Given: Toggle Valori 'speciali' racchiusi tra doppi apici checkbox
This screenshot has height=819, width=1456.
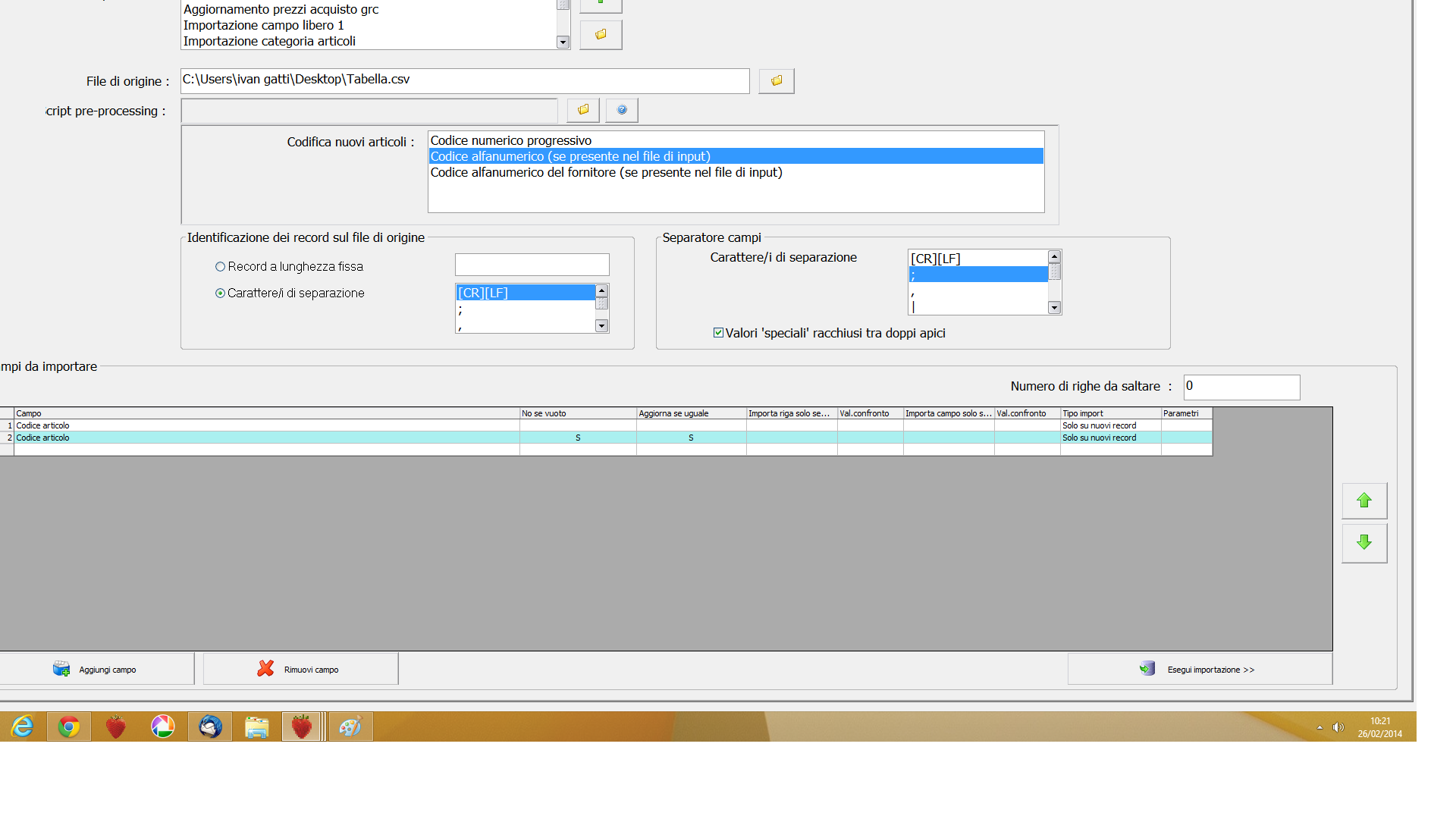Looking at the screenshot, I should point(718,333).
